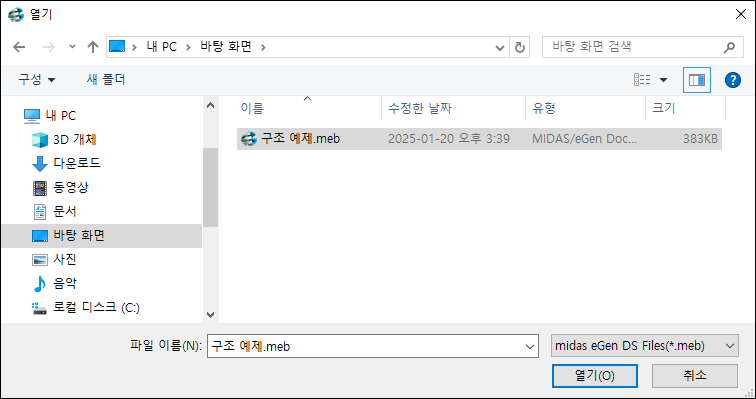Click the 열기(O) button
756x399 pixels.
pyautogui.click(x=594, y=376)
